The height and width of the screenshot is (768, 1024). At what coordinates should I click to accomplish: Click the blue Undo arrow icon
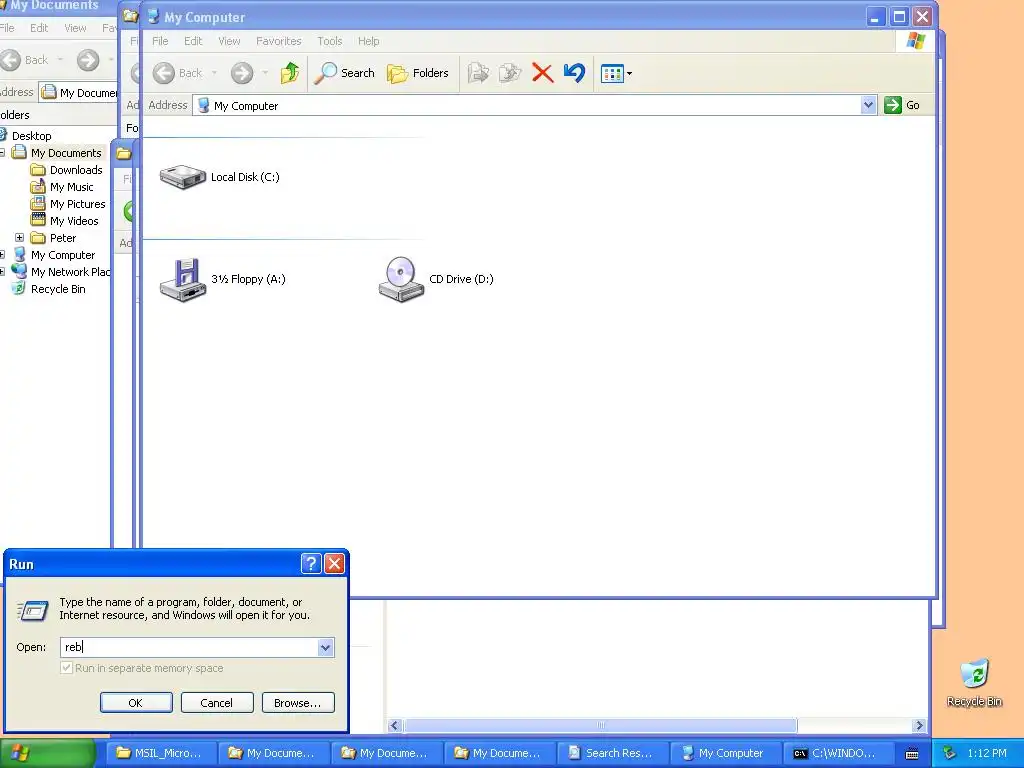[x=575, y=72]
